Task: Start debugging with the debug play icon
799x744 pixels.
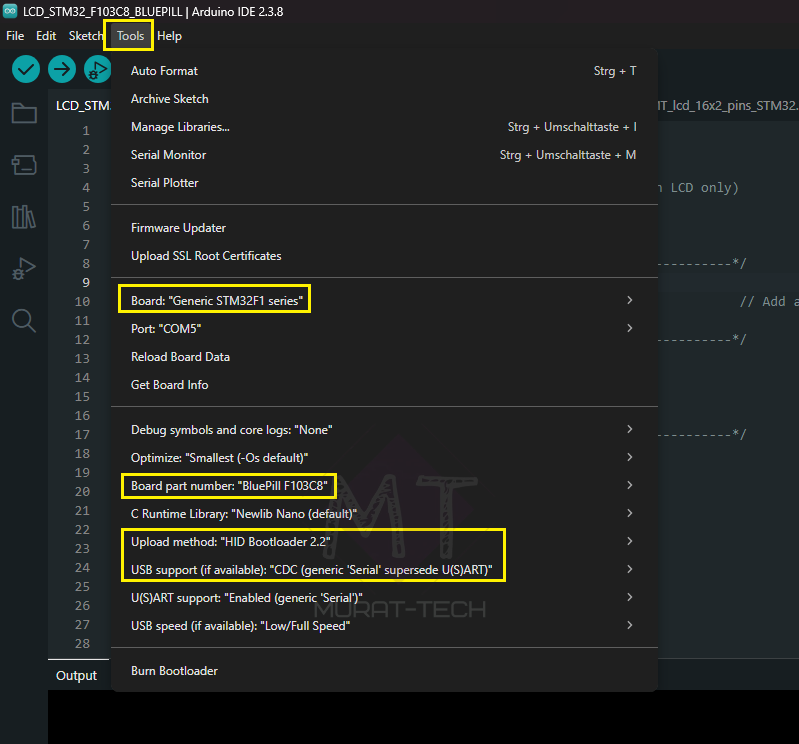Action: [98, 69]
